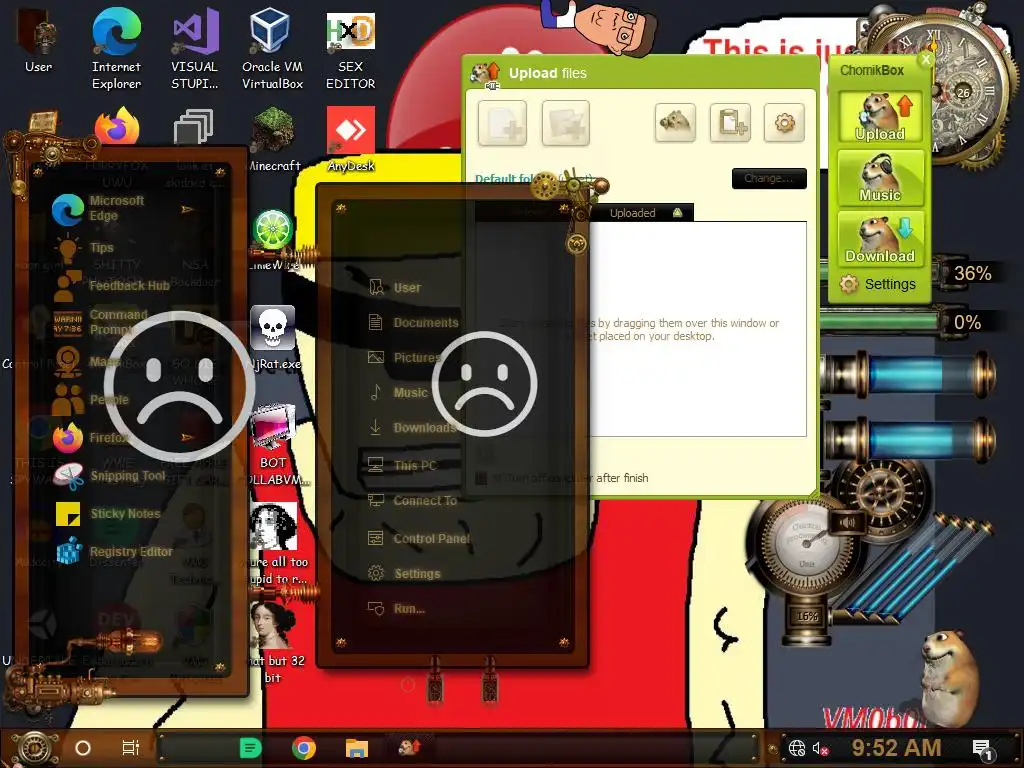1024x768 pixels.
Task: Click ChomikBox hamster taskbar icon
Action: click(x=409, y=746)
